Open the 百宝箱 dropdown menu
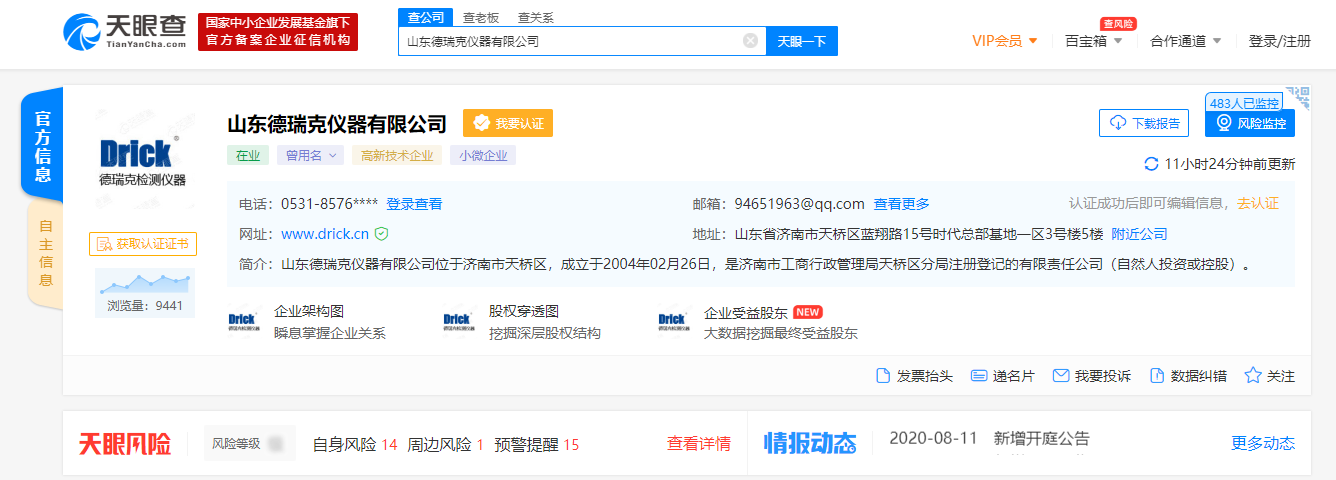 [1093, 41]
